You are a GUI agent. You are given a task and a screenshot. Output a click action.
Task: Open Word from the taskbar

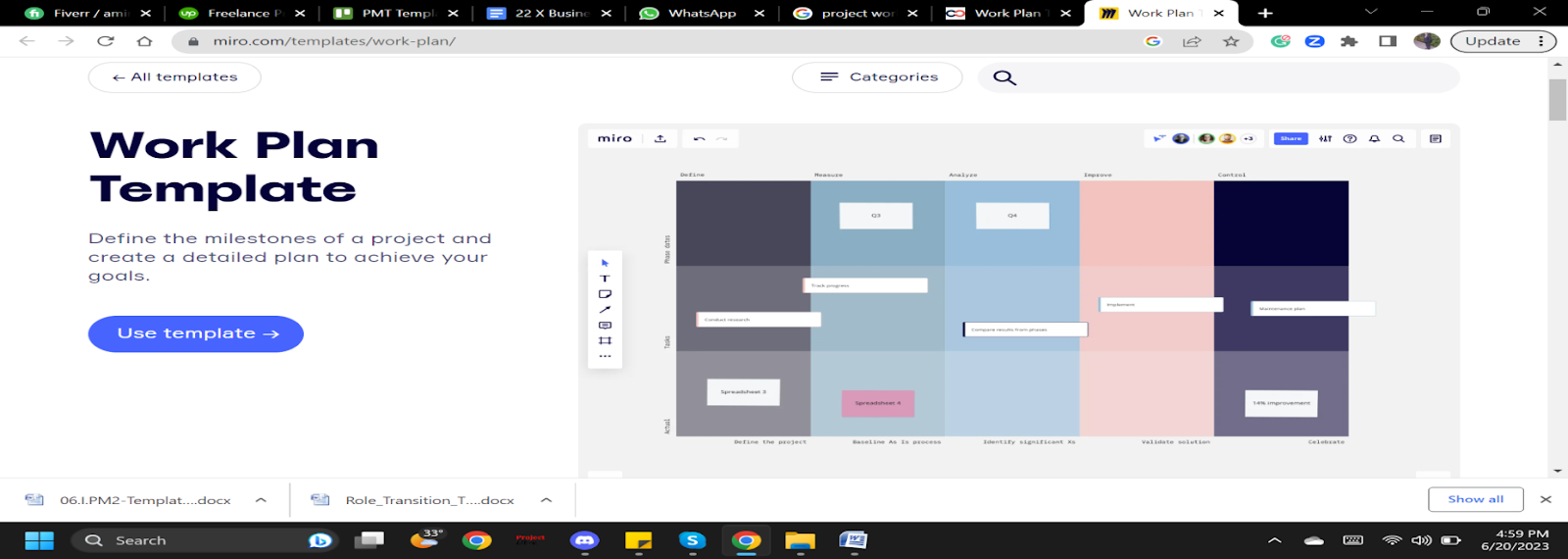pyautogui.click(x=854, y=540)
